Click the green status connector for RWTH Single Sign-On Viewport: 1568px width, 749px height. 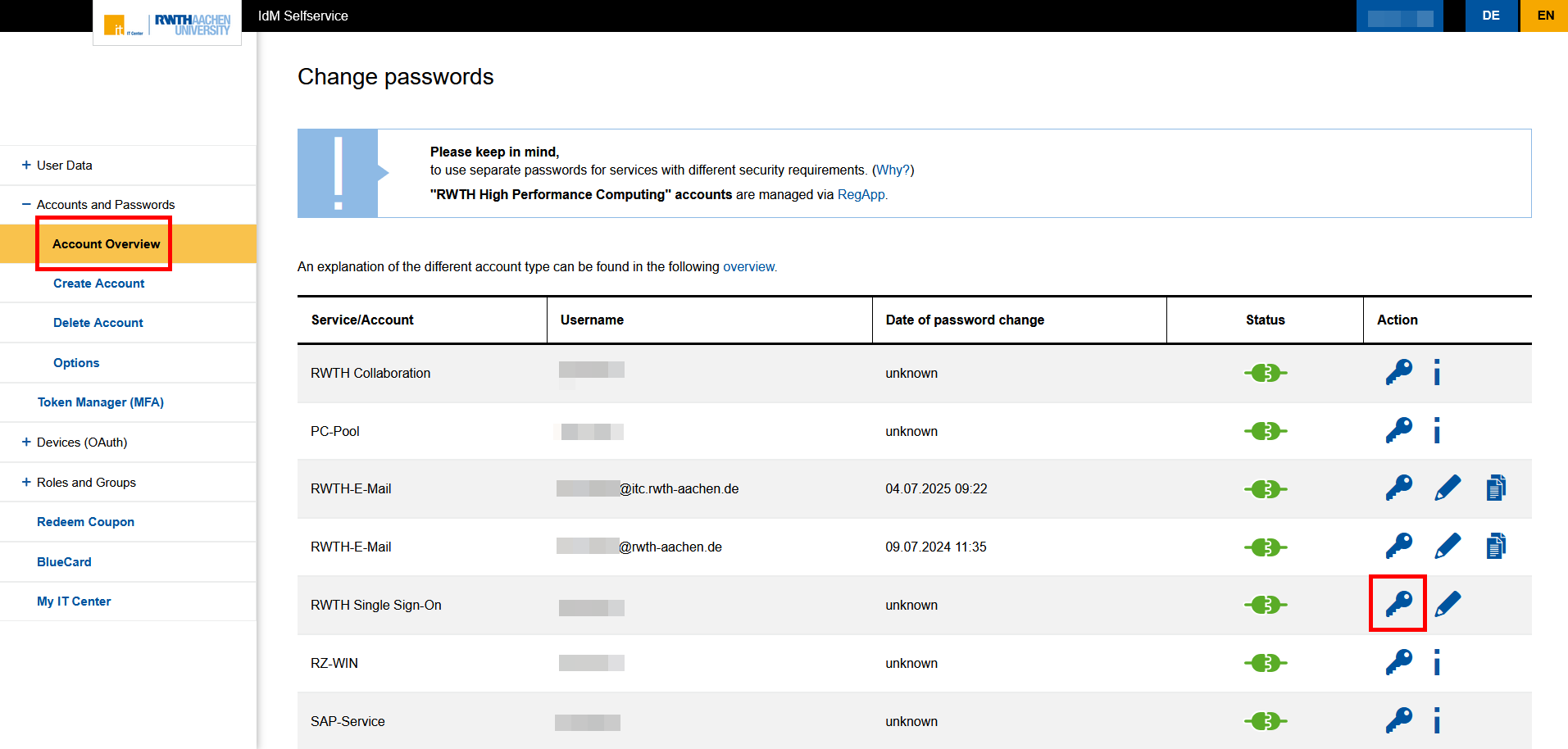point(1265,604)
